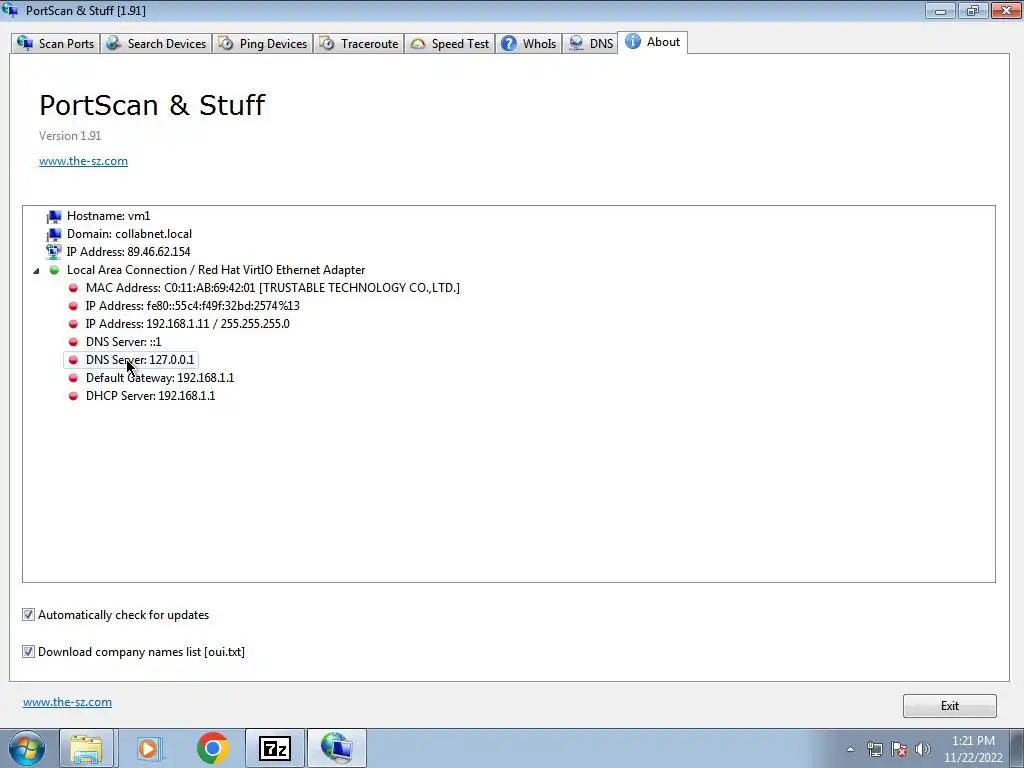Open Google Chrome from the taskbar
Viewport: 1024px width, 768px height.
(212, 748)
